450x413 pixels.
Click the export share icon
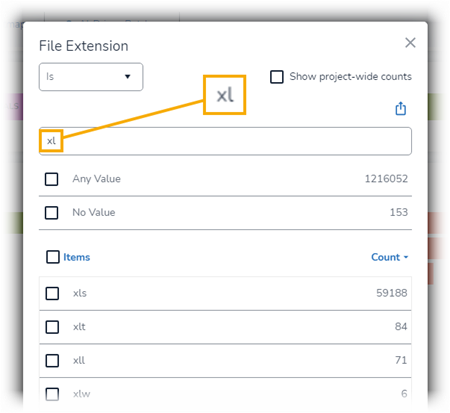[400, 109]
